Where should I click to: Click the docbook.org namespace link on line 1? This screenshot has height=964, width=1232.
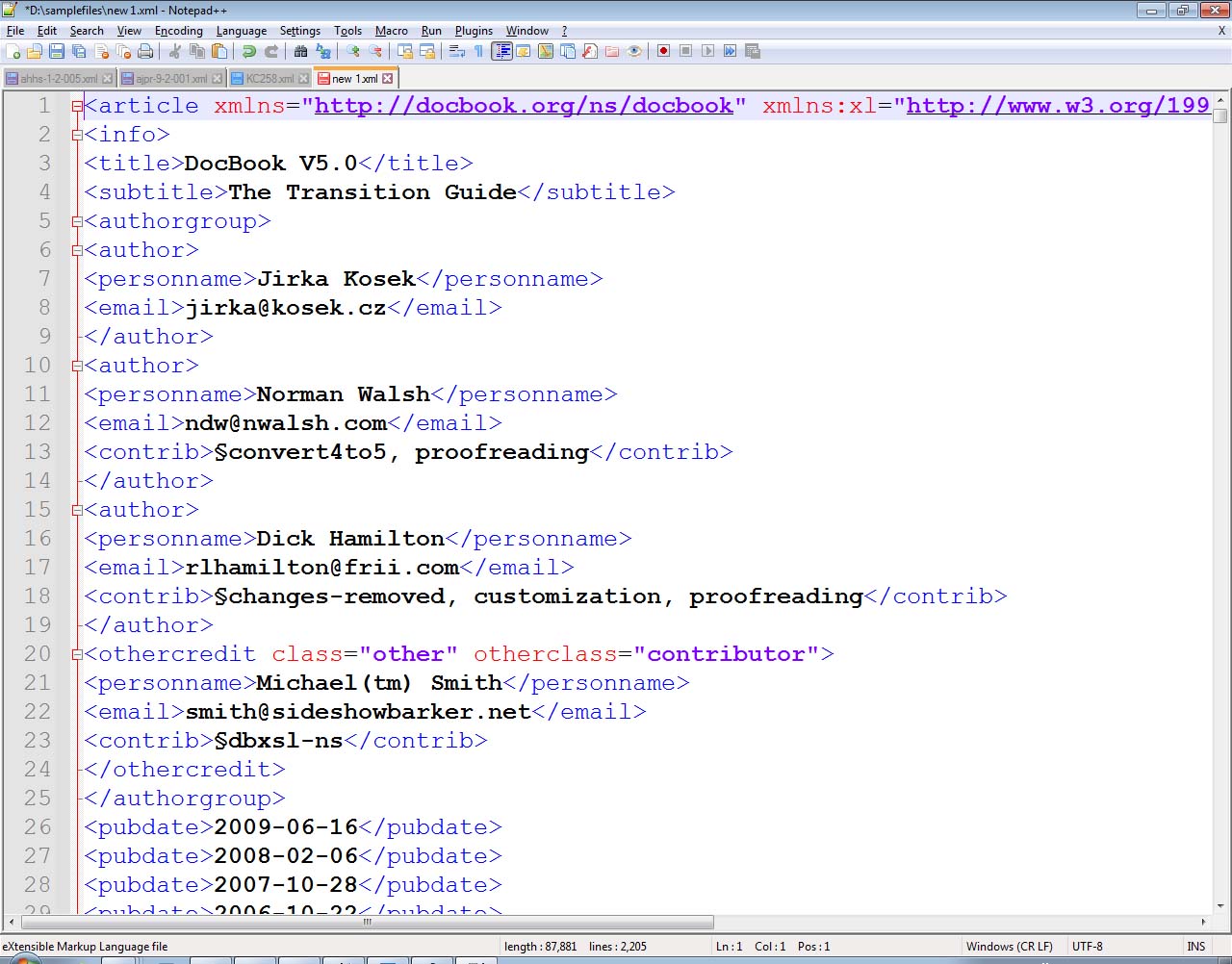coord(524,106)
